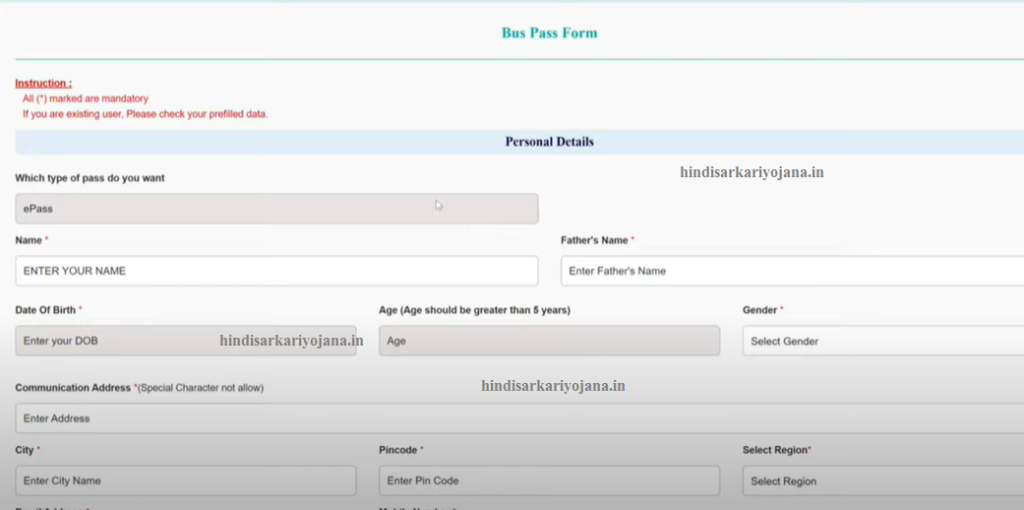Click the existing user prefilled data note
The height and width of the screenshot is (510, 1024).
point(145,114)
